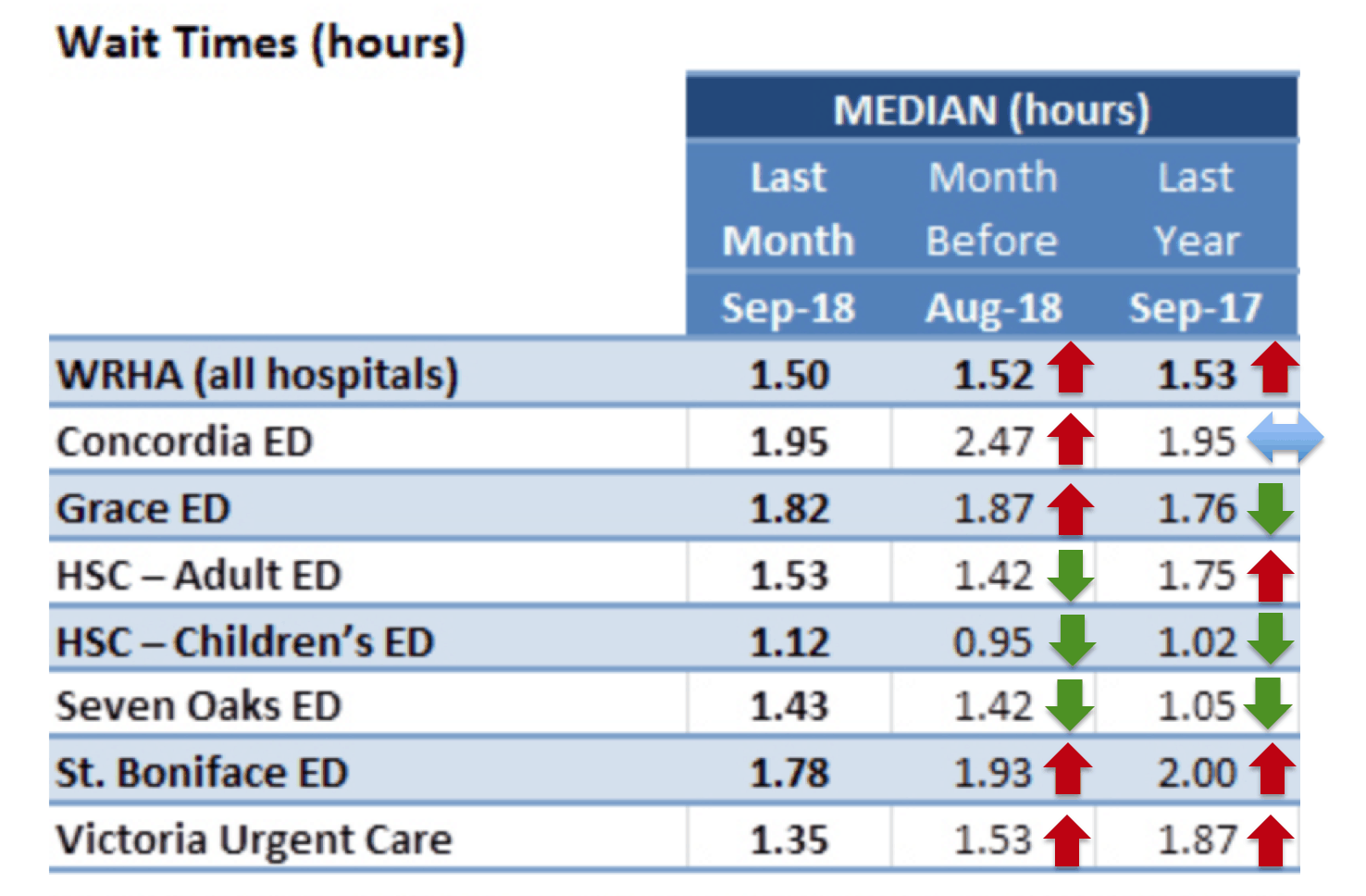The width and height of the screenshot is (1366, 896).
Task: Select the Aug-18 column header
Action: coord(993,307)
